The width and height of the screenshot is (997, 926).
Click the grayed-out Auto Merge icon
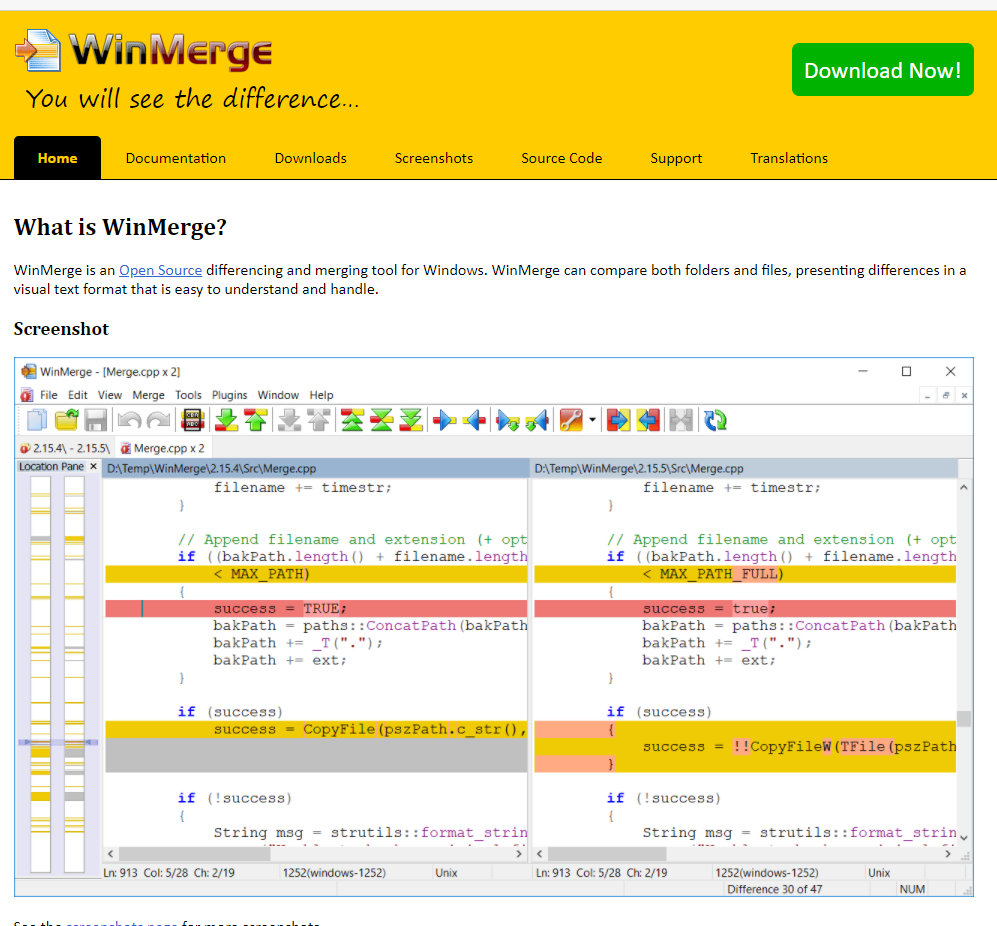pos(681,420)
